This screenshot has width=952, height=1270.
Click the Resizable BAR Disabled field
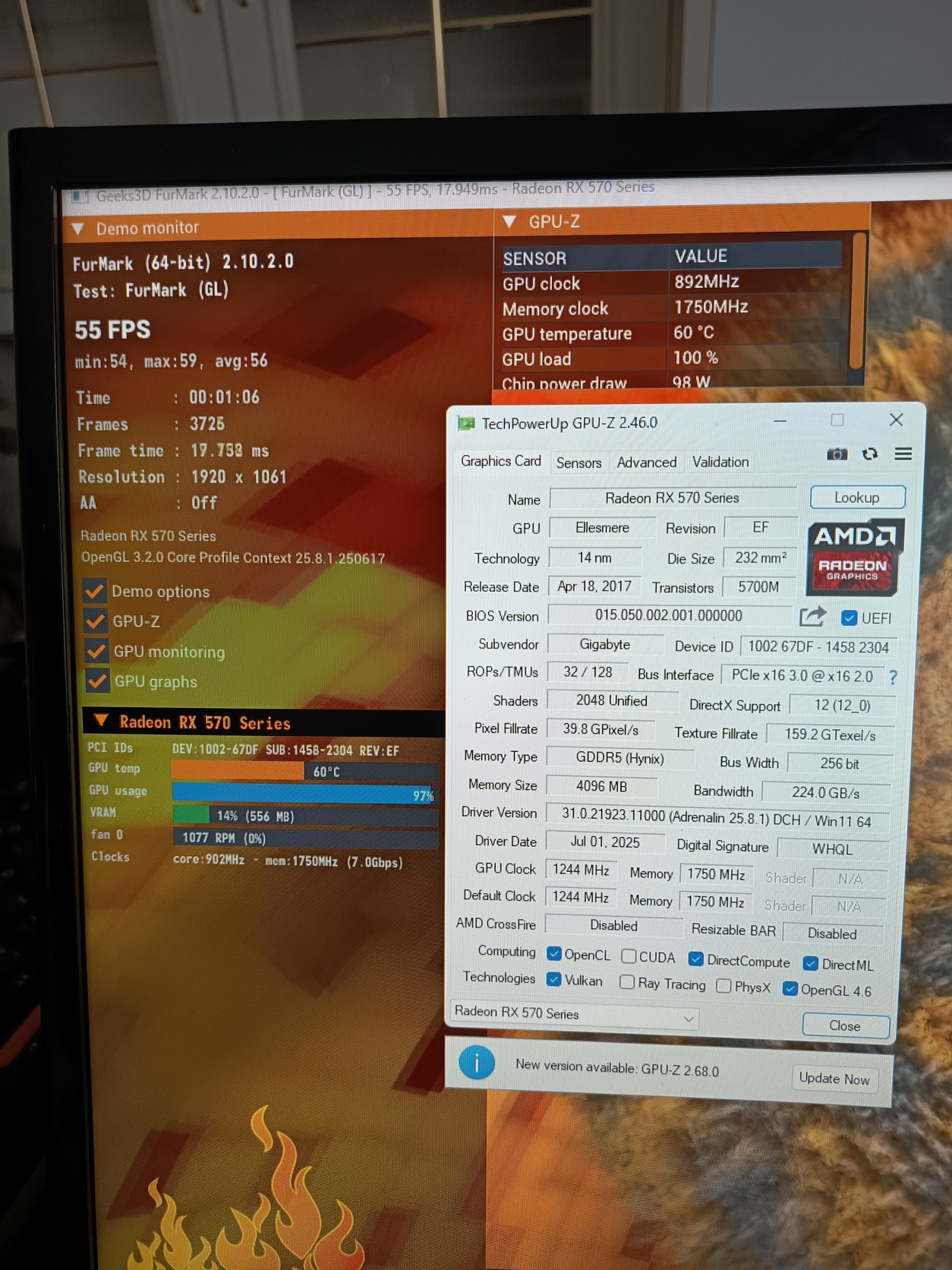tap(832, 934)
